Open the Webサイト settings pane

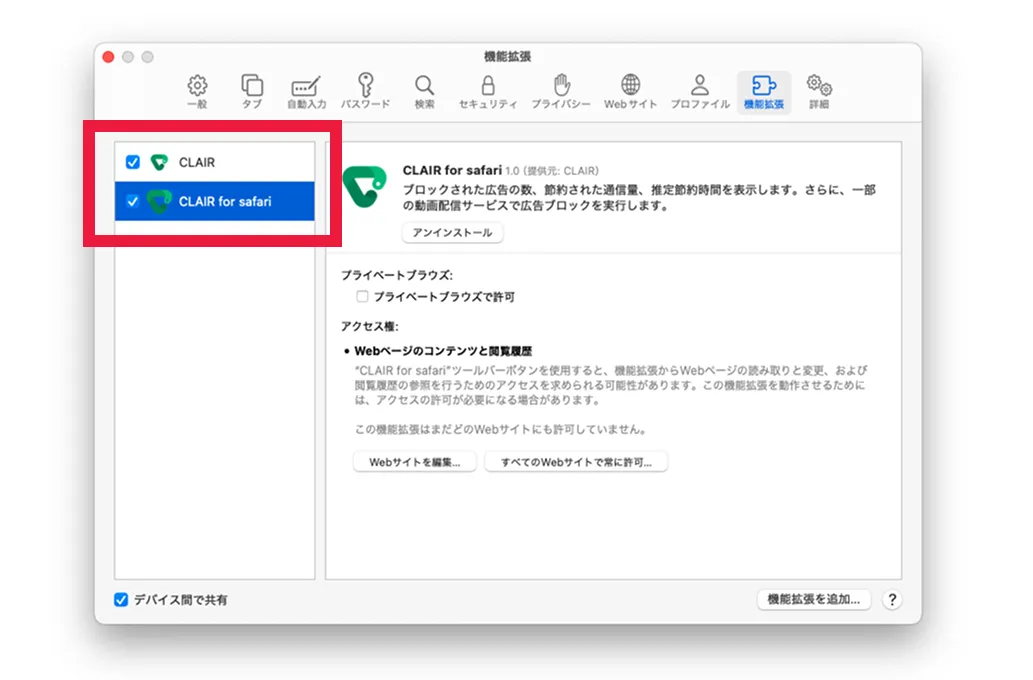pyautogui.click(x=630, y=92)
